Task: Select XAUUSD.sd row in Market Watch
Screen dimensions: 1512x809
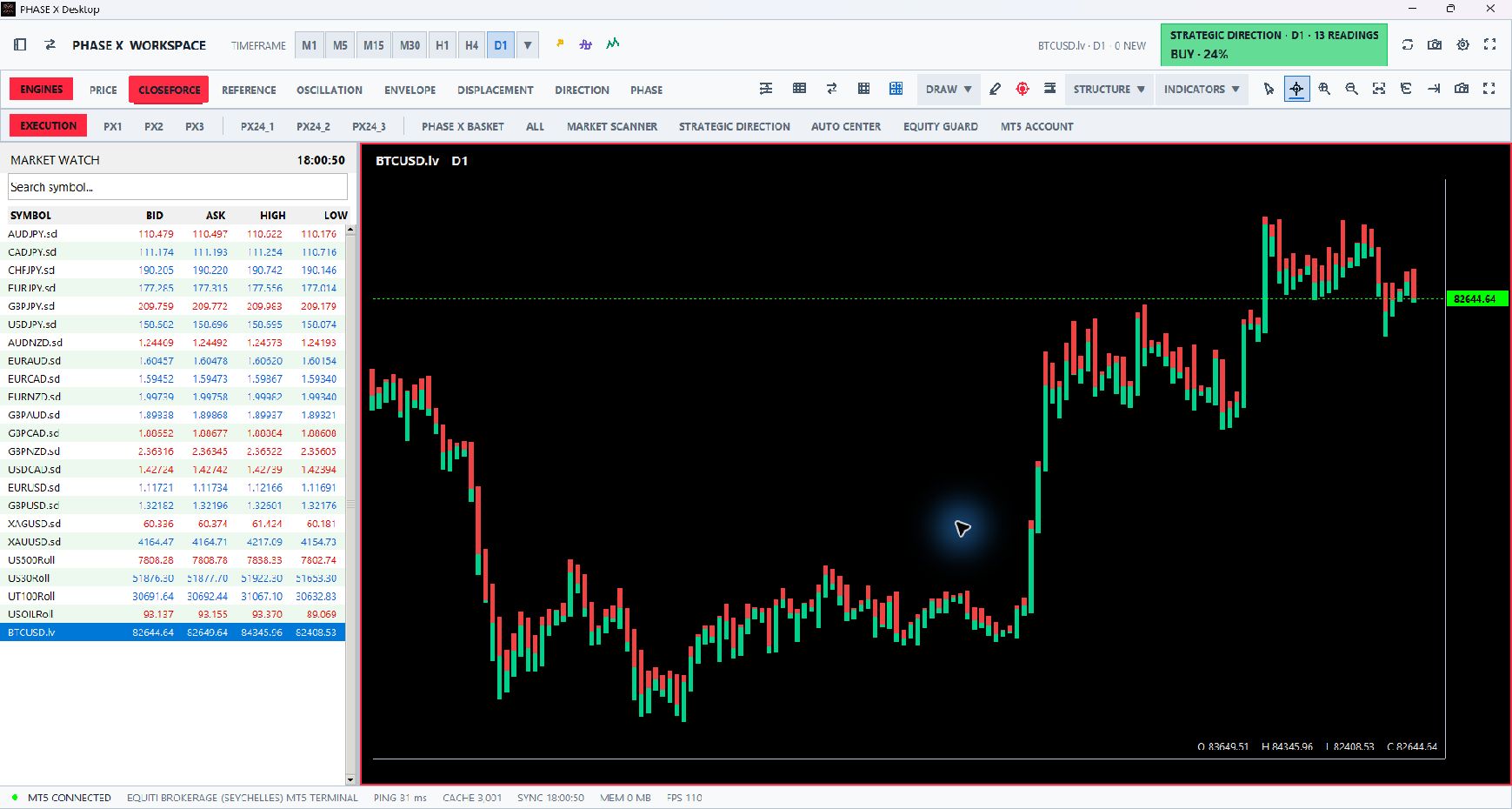Action: [x=172, y=542]
